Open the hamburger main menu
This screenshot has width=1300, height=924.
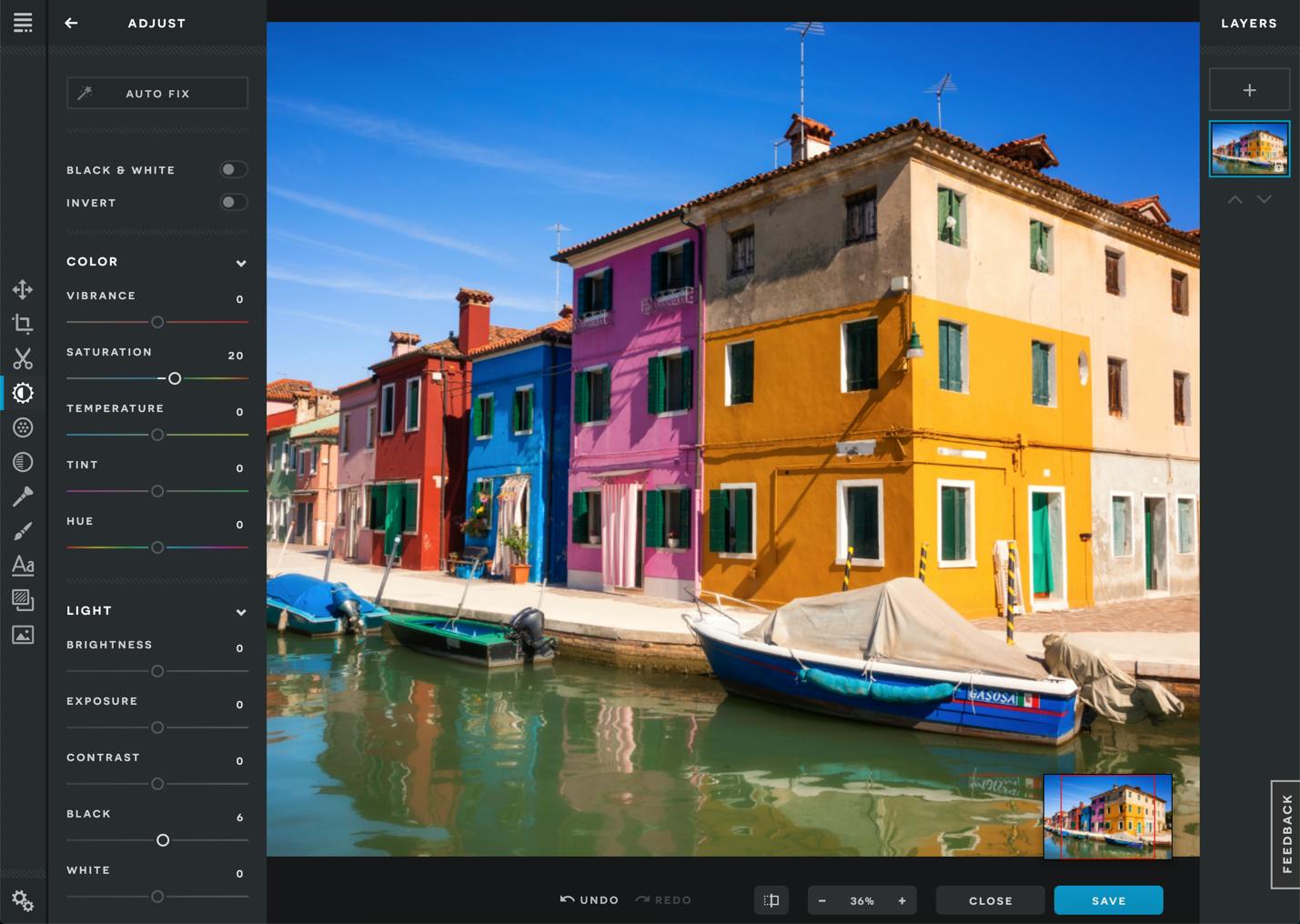coord(23,23)
